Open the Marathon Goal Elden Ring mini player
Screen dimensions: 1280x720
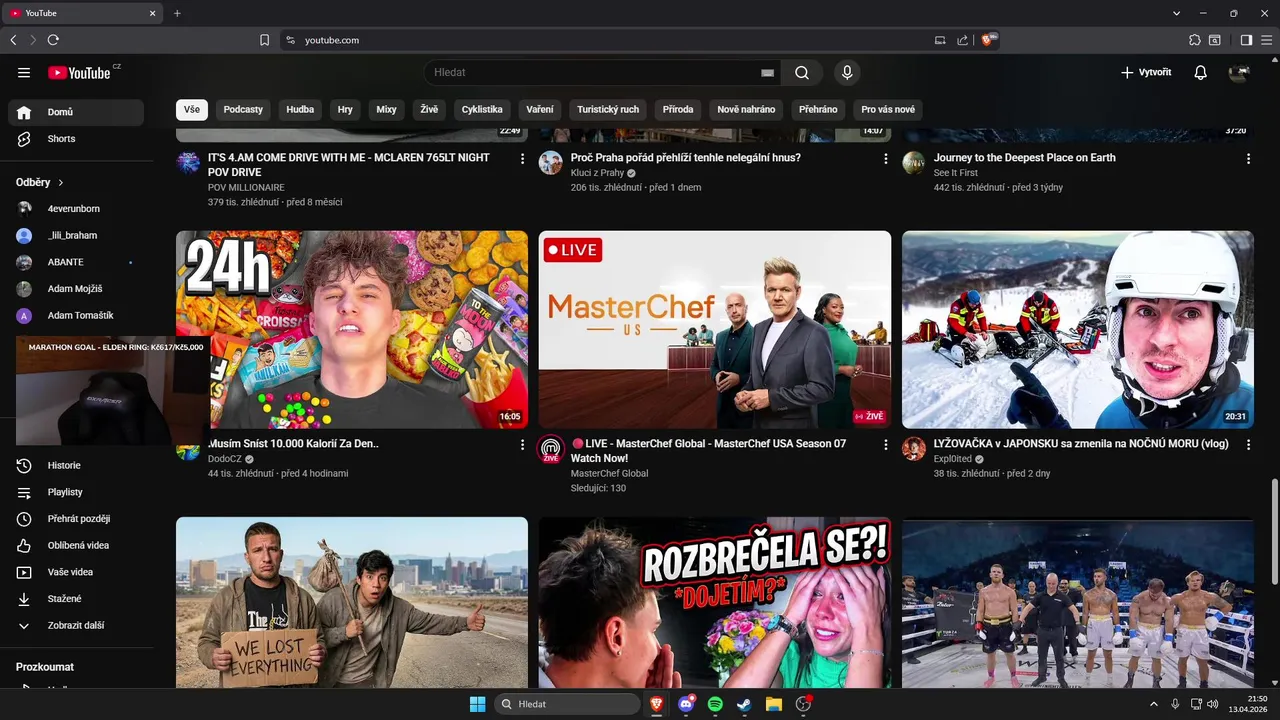[x=113, y=390]
